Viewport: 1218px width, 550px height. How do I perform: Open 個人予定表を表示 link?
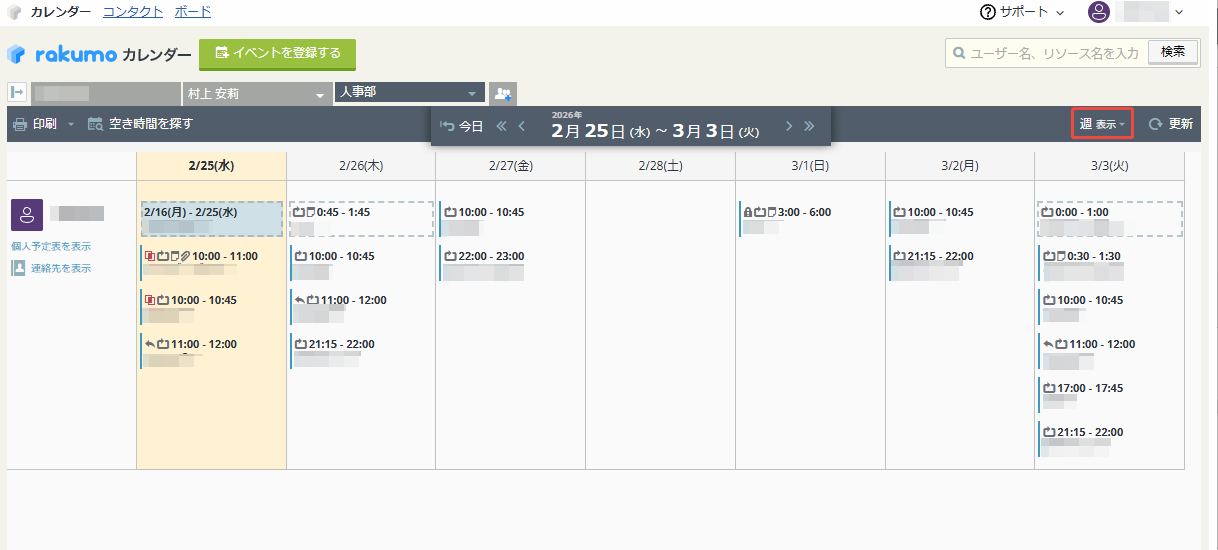(51, 246)
